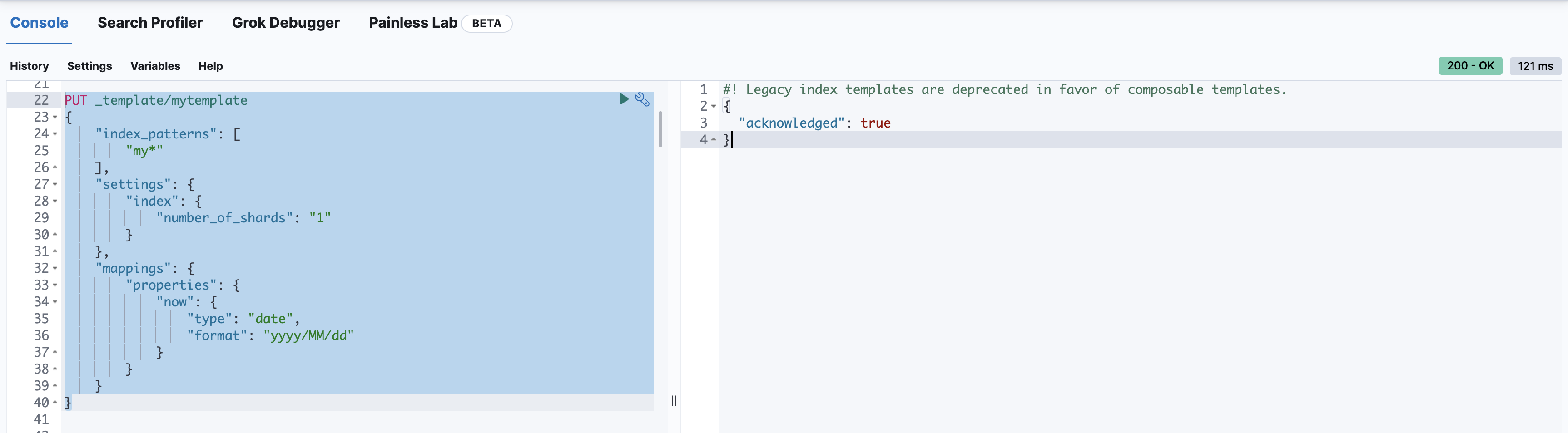Switch to the Console tab

pos(39,23)
